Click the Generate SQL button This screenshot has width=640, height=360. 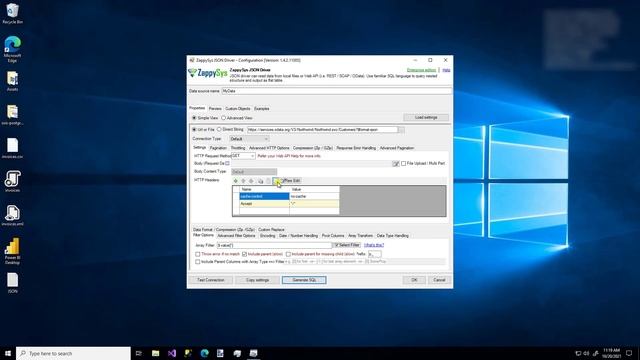(304, 280)
